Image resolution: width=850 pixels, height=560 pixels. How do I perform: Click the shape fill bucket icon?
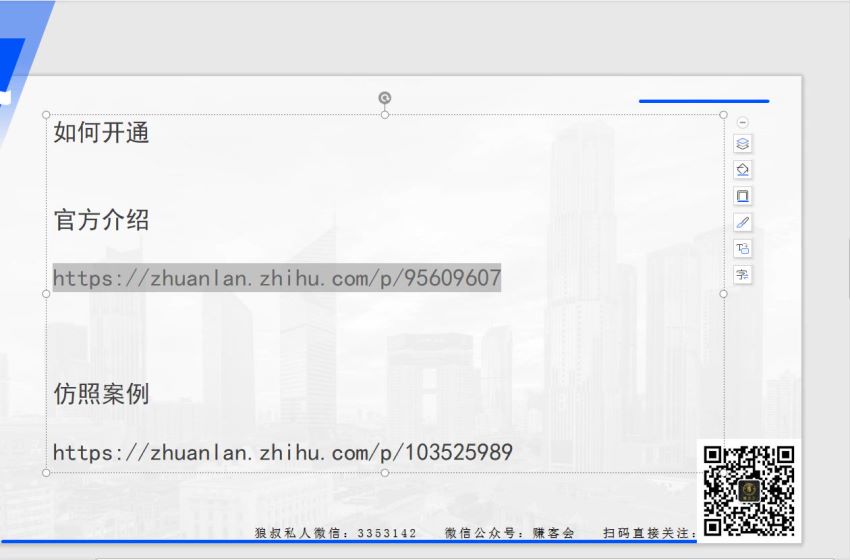pyautogui.click(x=743, y=170)
